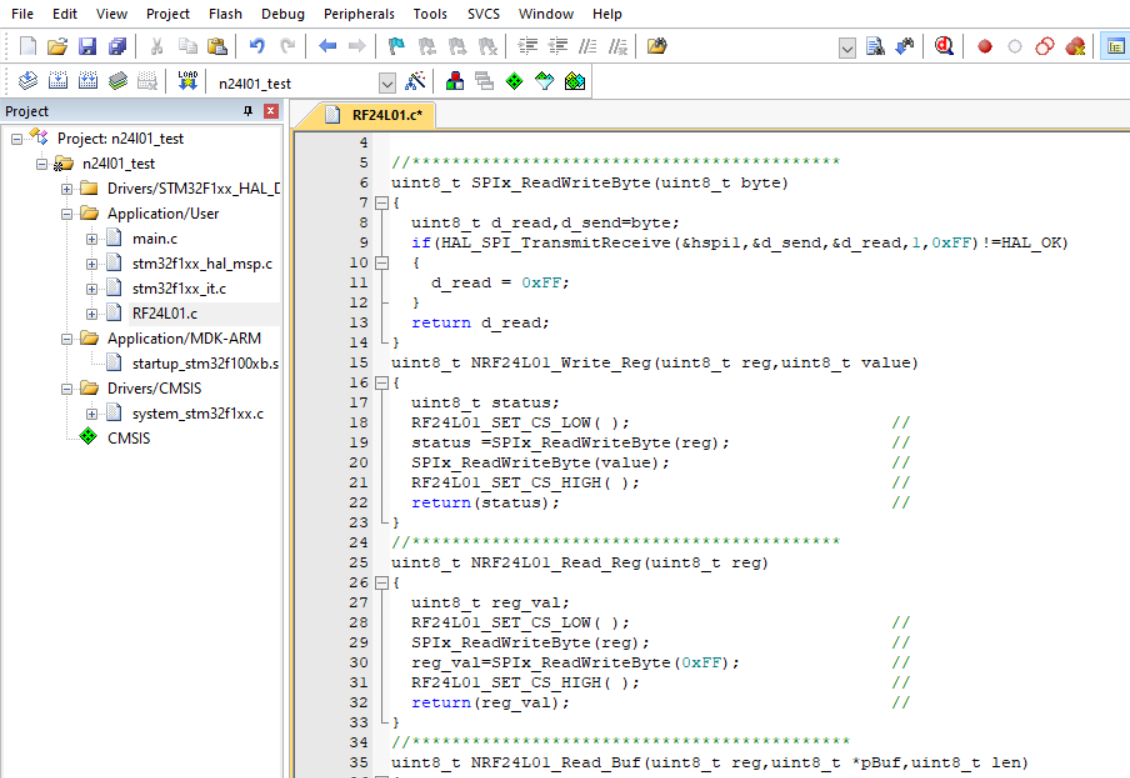Click the Build target icon
1130x778 pixels.
[58, 82]
